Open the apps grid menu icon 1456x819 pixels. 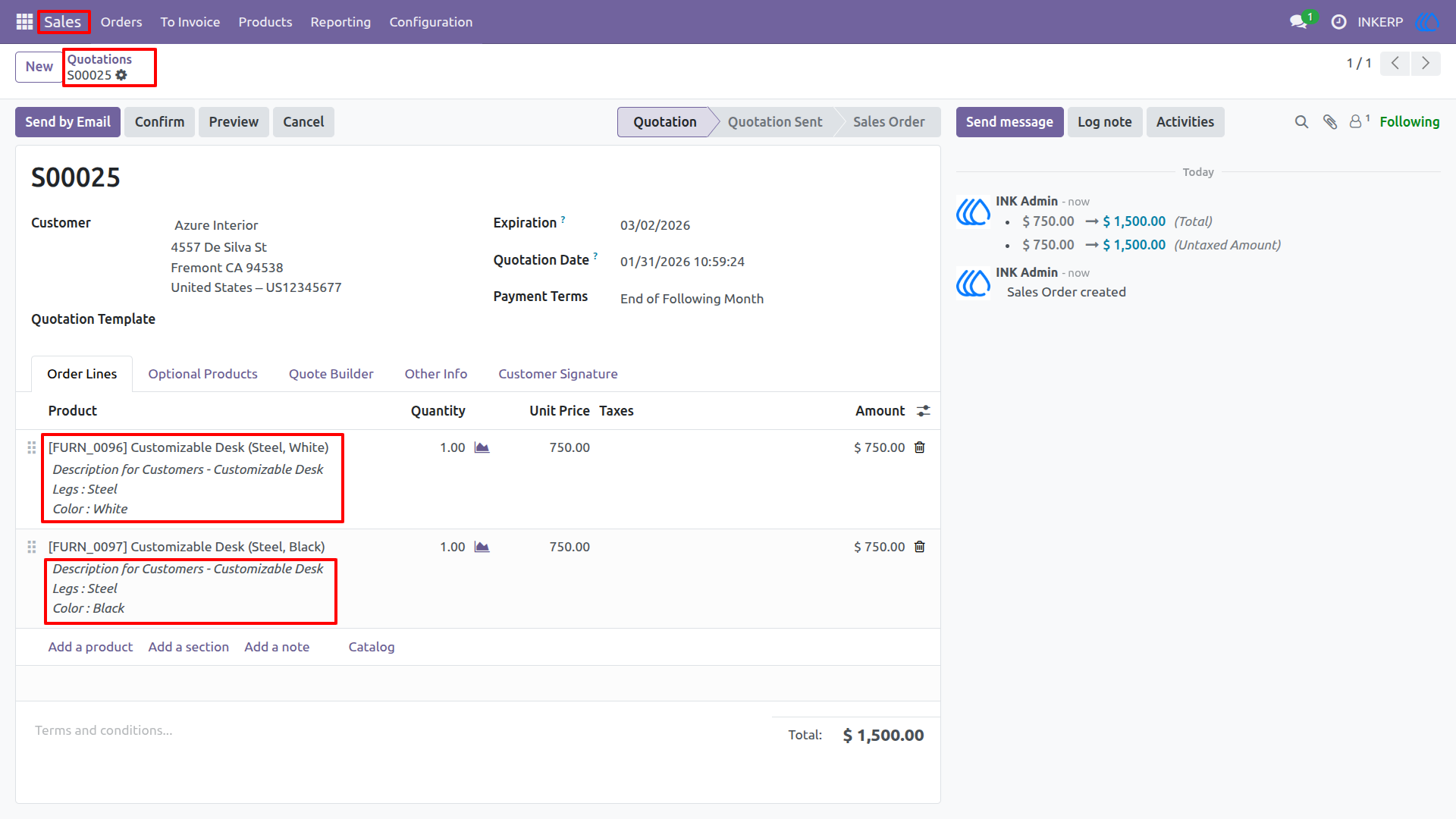[24, 22]
